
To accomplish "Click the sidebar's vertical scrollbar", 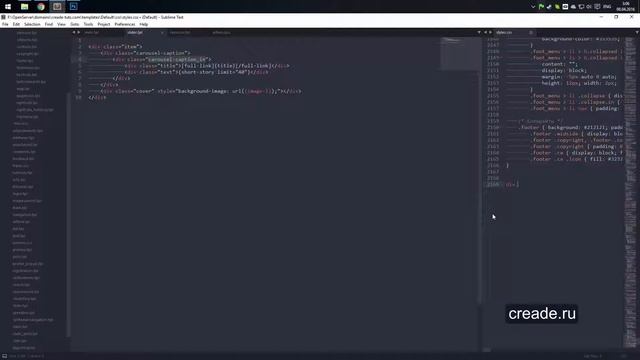I will pyautogui.click(x=68, y=214).
